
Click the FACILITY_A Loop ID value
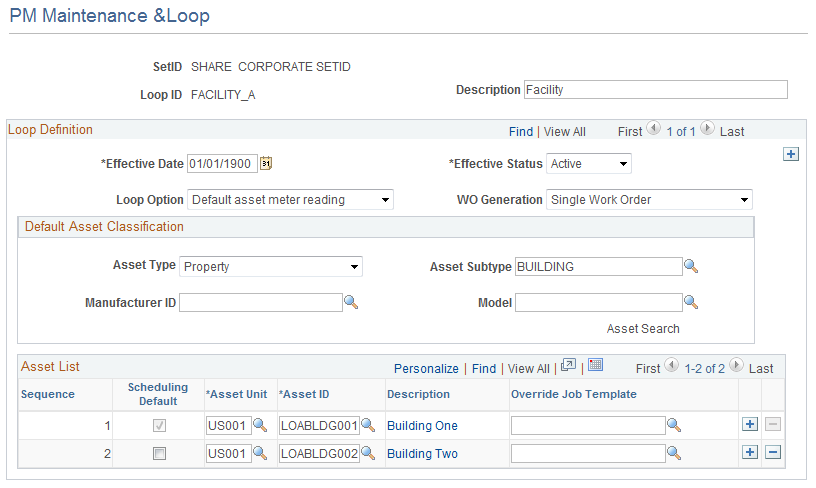[223, 95]
